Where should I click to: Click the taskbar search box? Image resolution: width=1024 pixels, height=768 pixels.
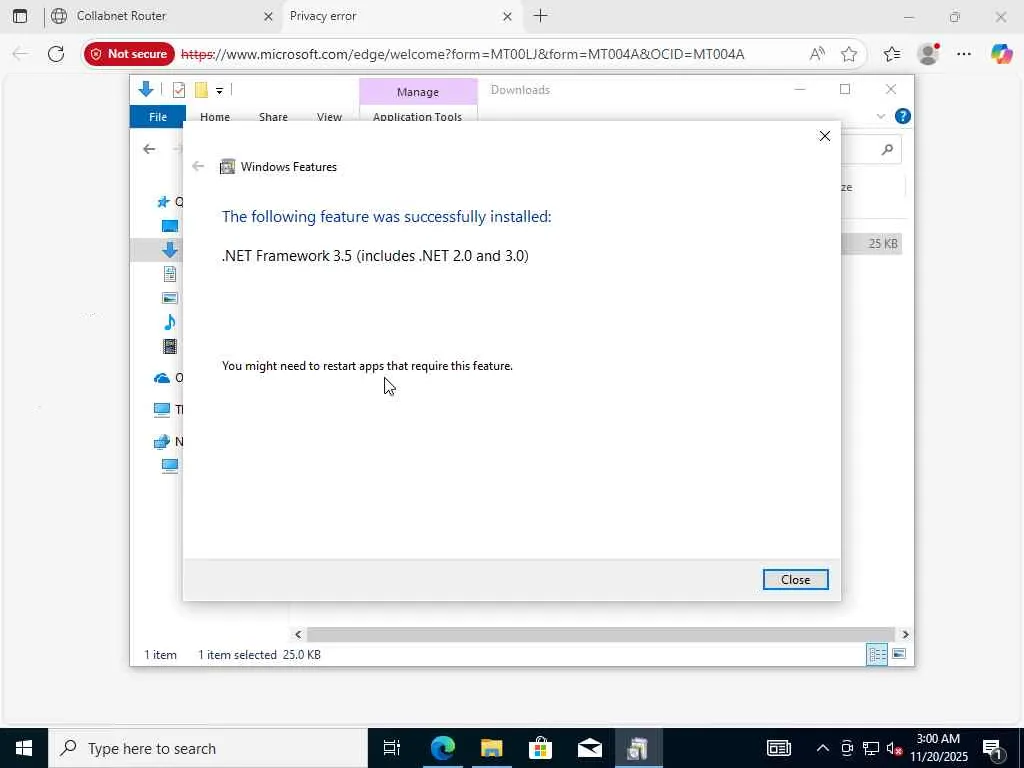(x=208, y=748)
